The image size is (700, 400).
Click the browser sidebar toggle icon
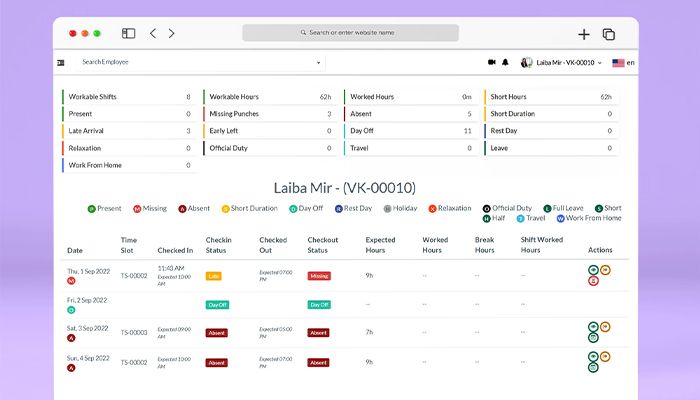pyautogui.click(x=129, y=33)
